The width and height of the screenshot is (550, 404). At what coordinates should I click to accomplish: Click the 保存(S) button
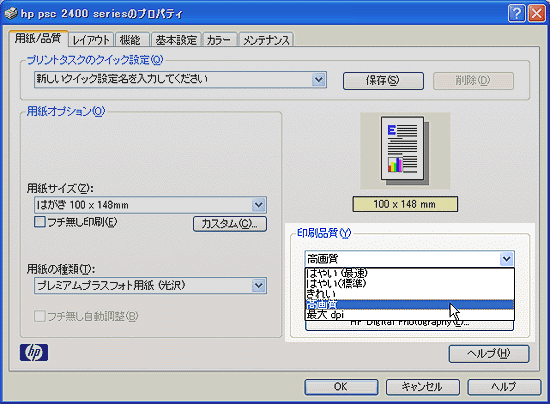coord(383,81)
